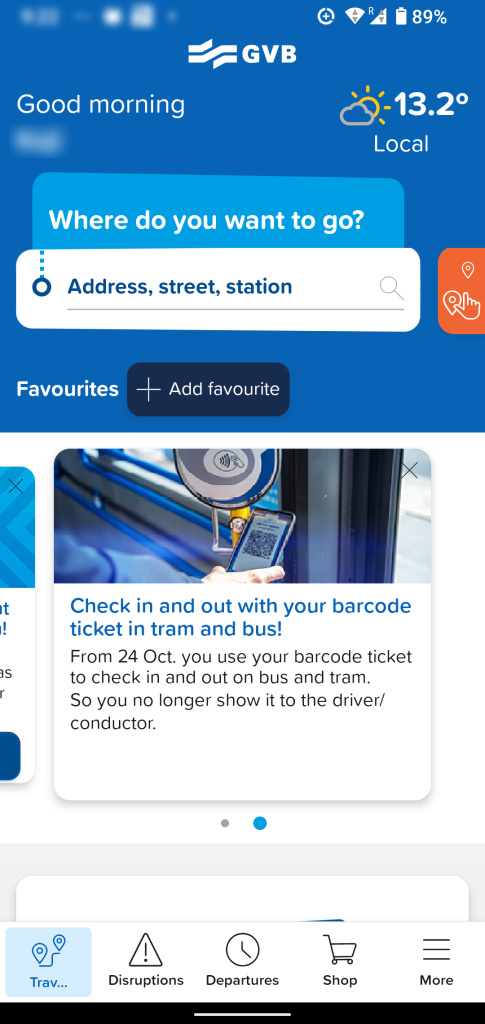Tap the GVB logo at top
This screenshot has width=485, height=1024.
click(x=242, y=54)
